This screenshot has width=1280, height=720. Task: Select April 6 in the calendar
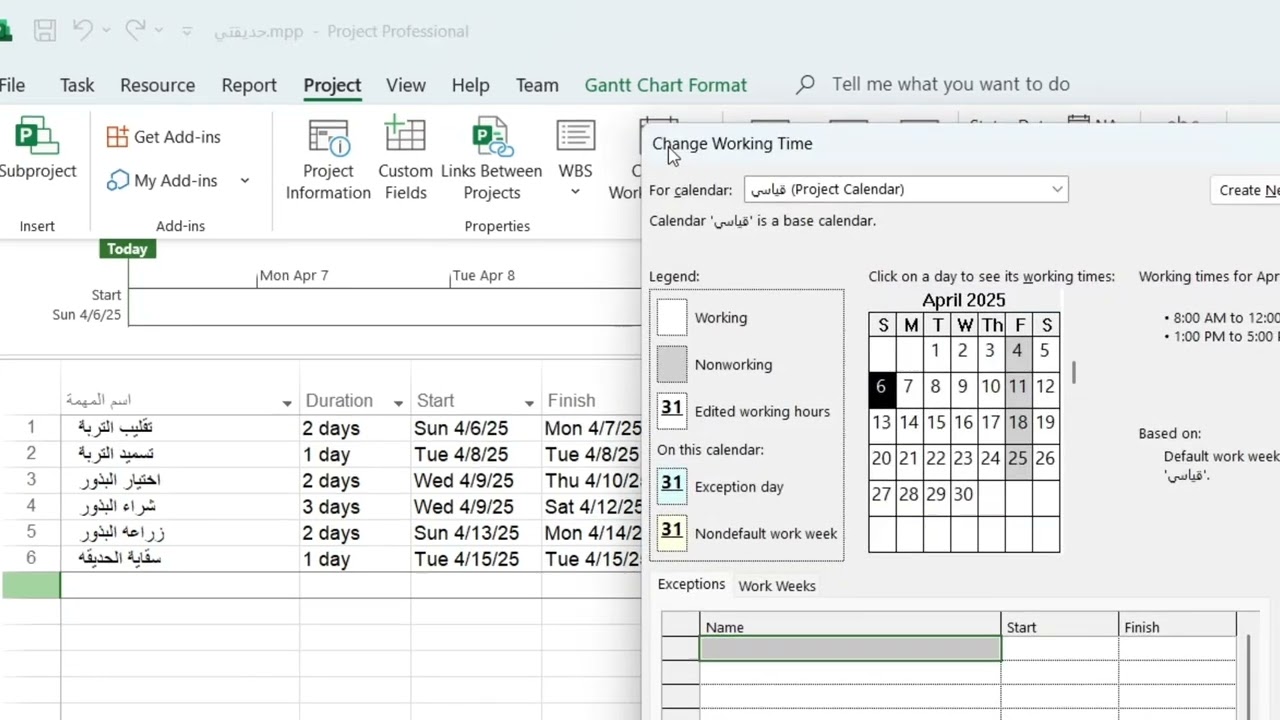tap(882, 387)
